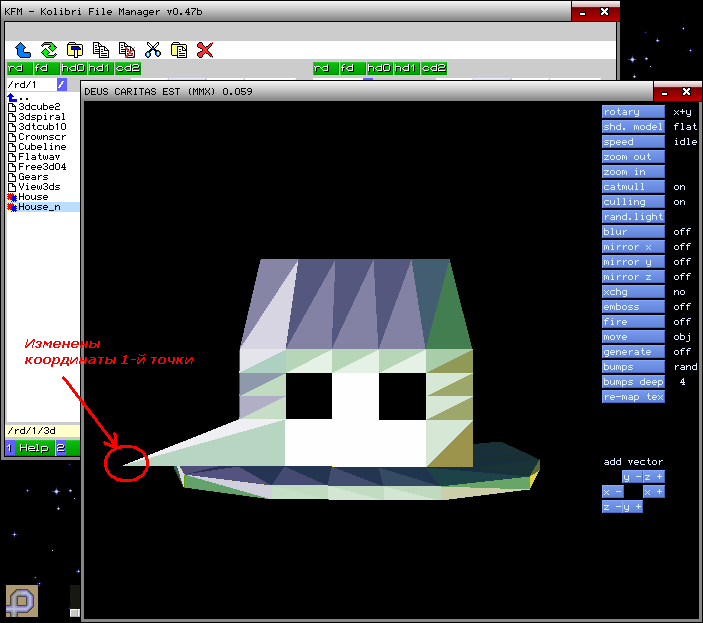The image size is (703, 623).
Task: Click the paste clipboard icon in toolbar
Action: (179, 49)
